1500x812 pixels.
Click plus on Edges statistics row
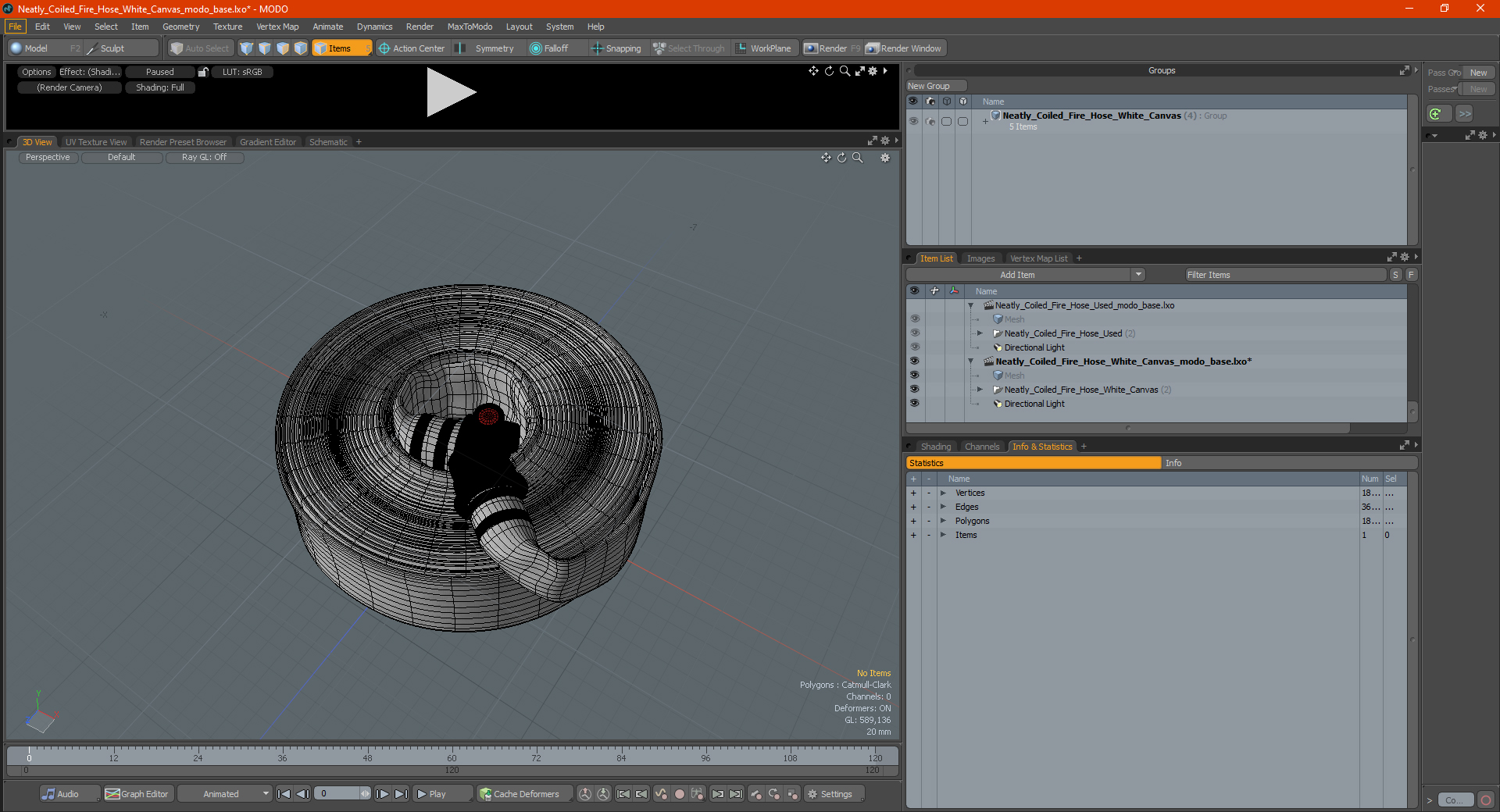(x=913, y=507)
